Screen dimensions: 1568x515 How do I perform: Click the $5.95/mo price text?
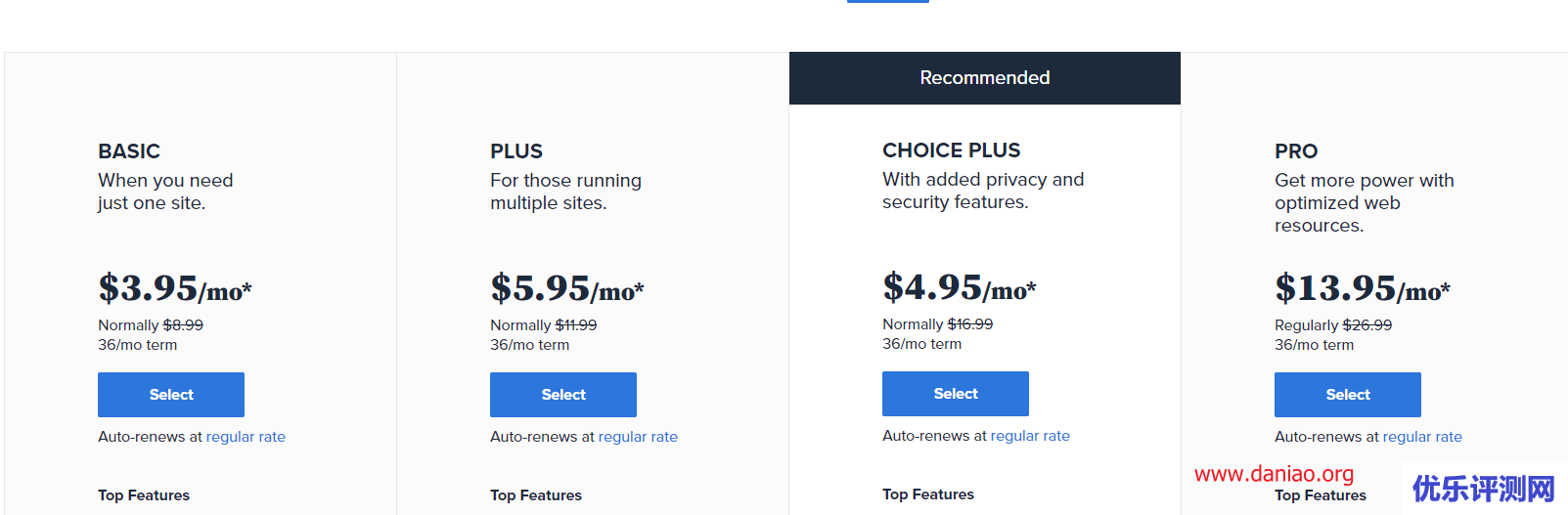point(567,288)
